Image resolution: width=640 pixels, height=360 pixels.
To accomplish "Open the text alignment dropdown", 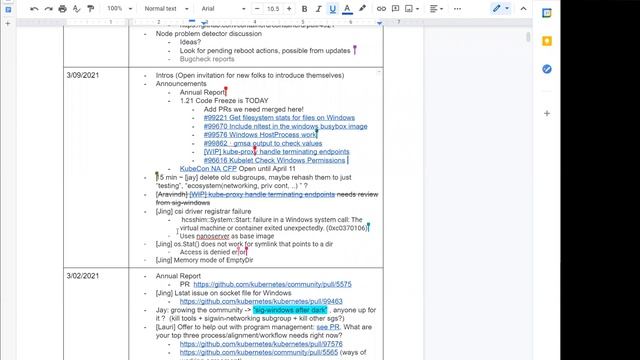I will [436, 9].
